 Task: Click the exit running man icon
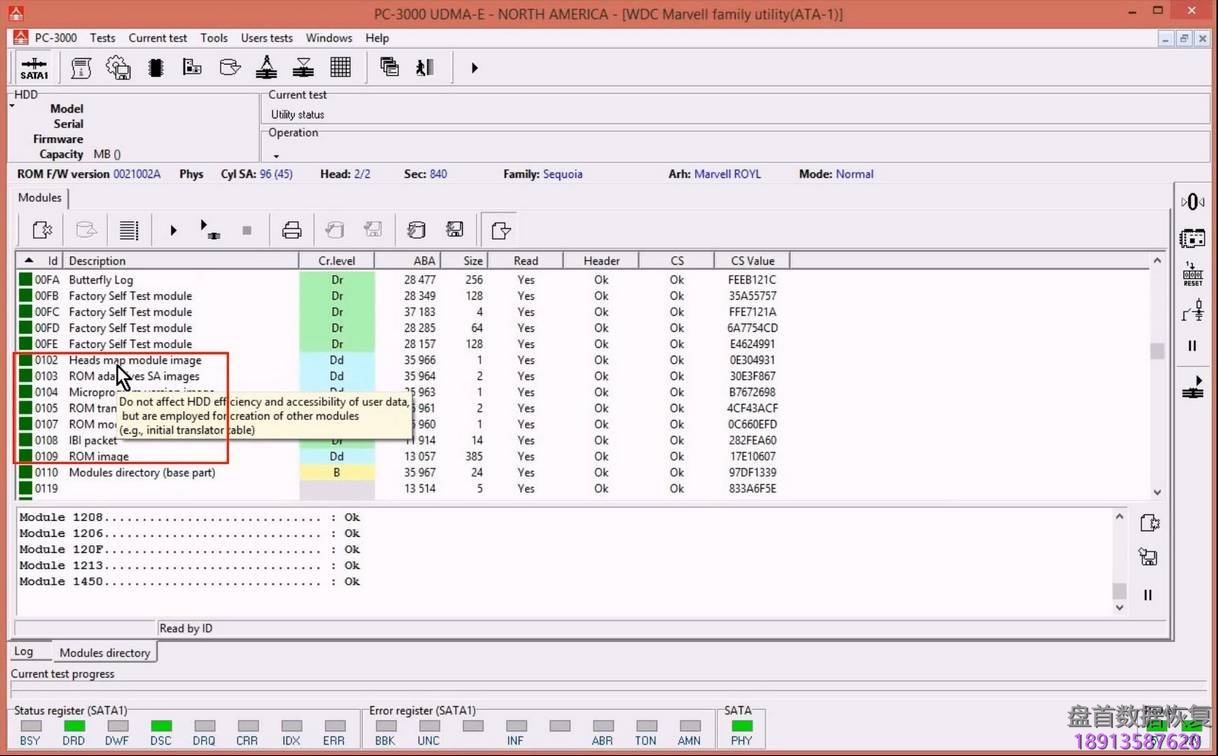tap(425, 68)
